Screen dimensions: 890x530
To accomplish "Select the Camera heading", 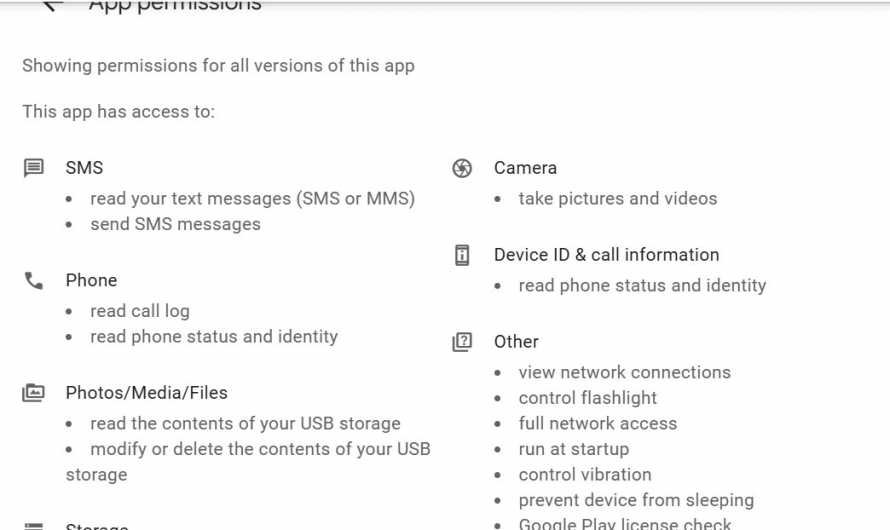I will point(526,168).
